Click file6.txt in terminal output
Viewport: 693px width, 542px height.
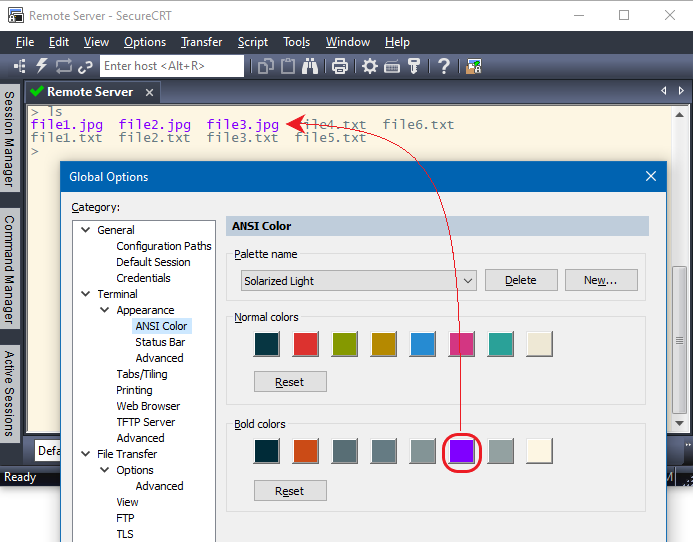pyautogui.click(x=419, y=125)
